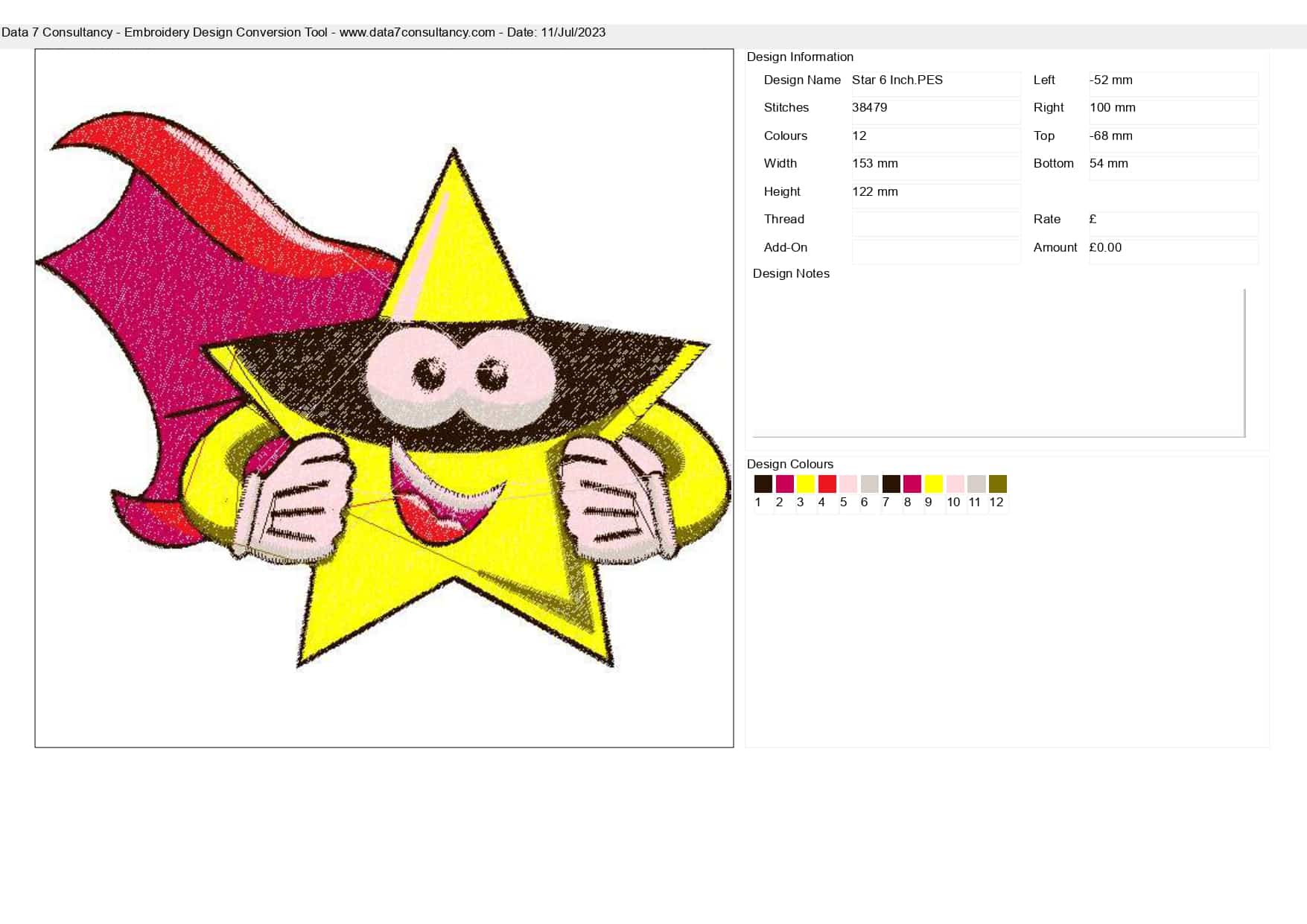The image size is (1307, 924).
Task: Click the Colours field showing 12
Action: point(936,139)
